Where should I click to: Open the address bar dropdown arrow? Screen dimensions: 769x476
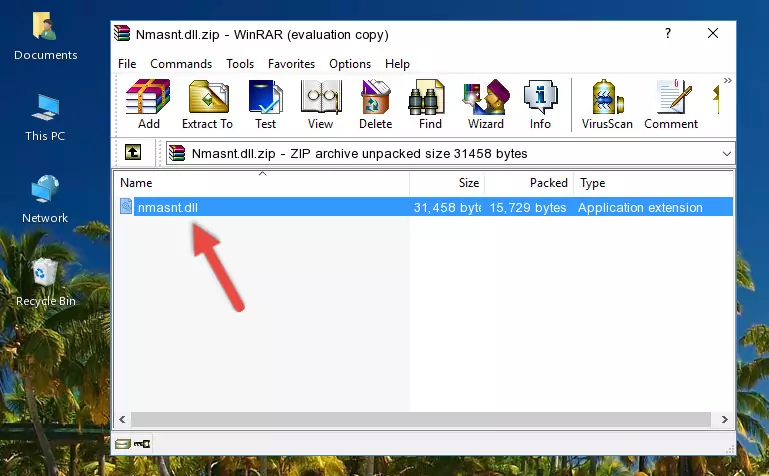pos(726,154)
